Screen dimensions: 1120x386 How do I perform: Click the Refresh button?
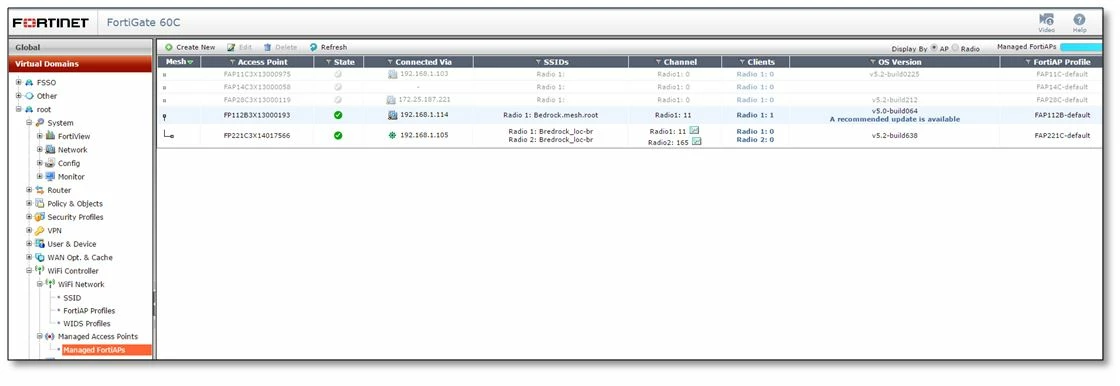click(328, 47)
